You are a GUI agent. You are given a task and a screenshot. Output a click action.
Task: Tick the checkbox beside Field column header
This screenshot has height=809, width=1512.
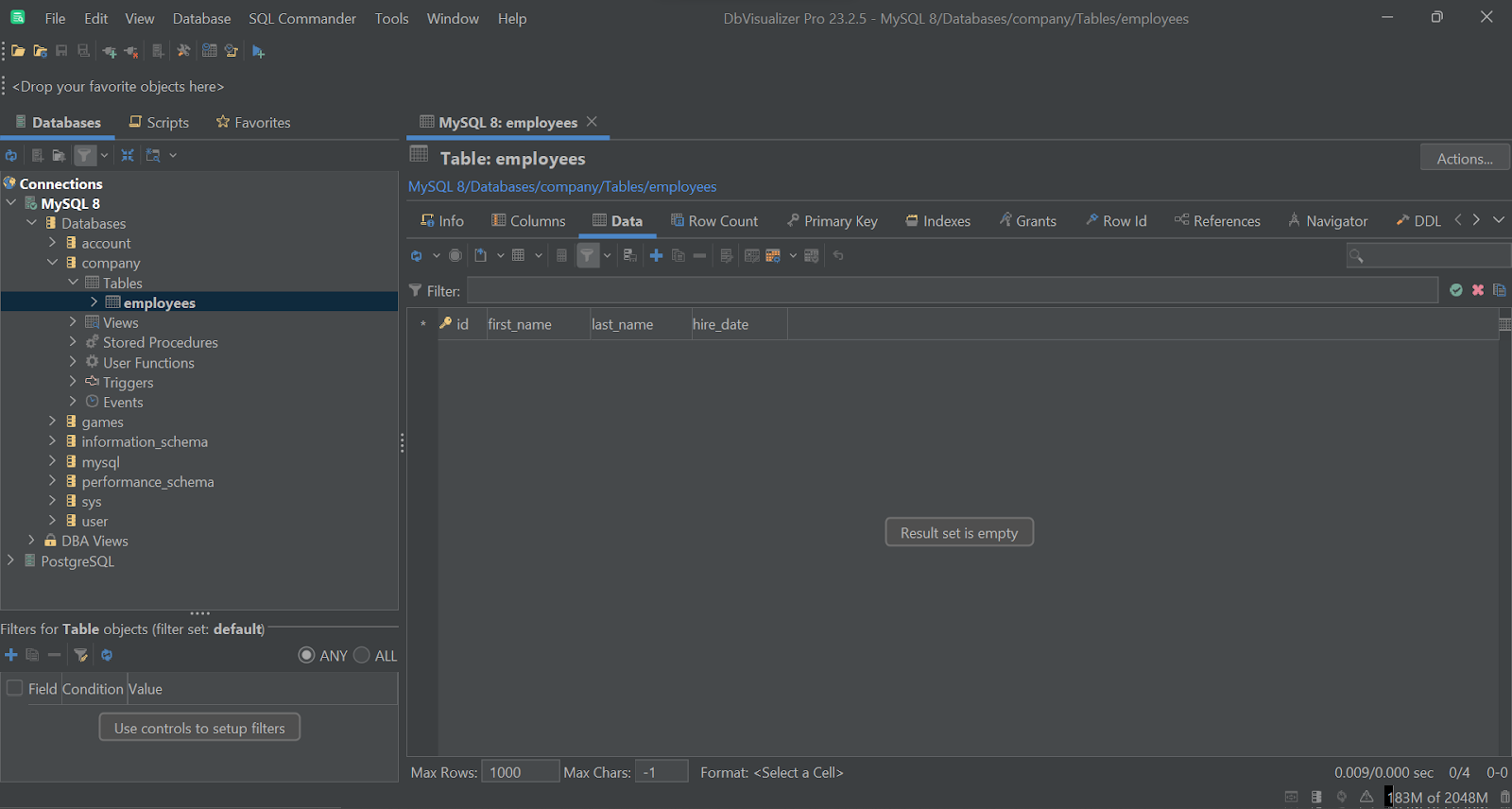coord(15,688)
